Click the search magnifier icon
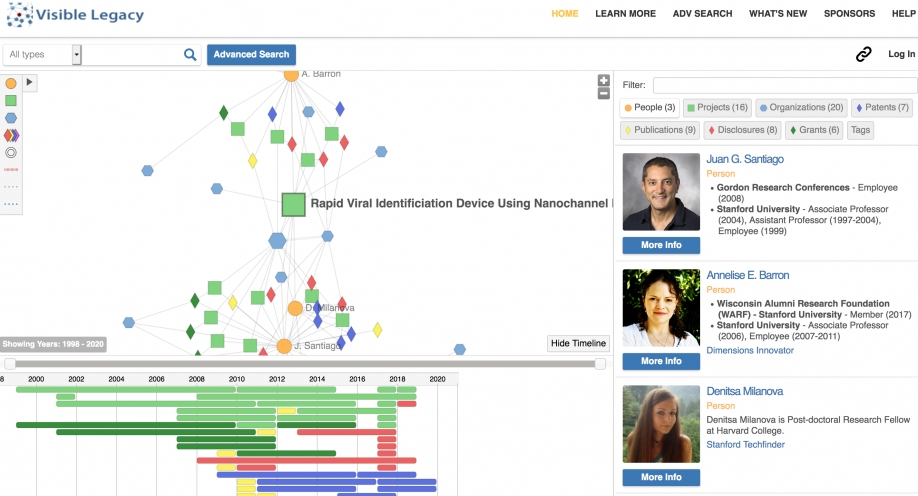The width and height of the screenshot is (918, 496). [x=190, y=55]
